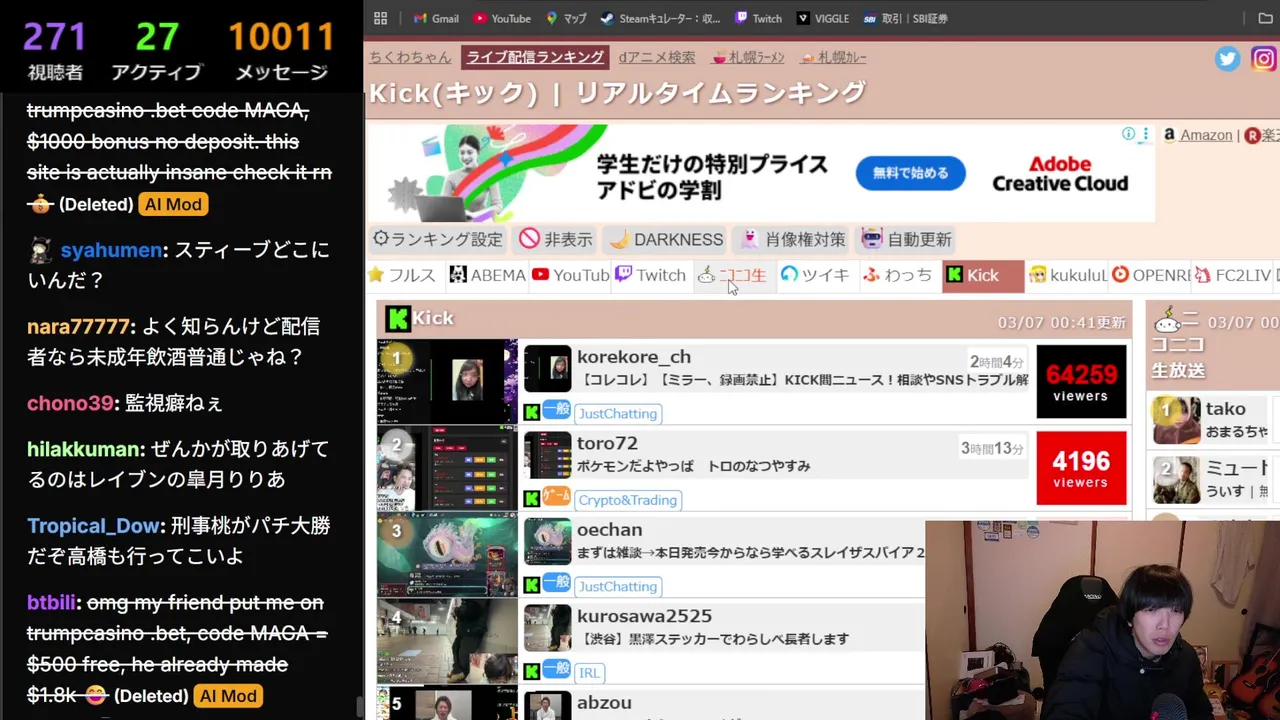The image size is (1280, 720).
Task: Click syahumen username in chat
Action: 111,250
